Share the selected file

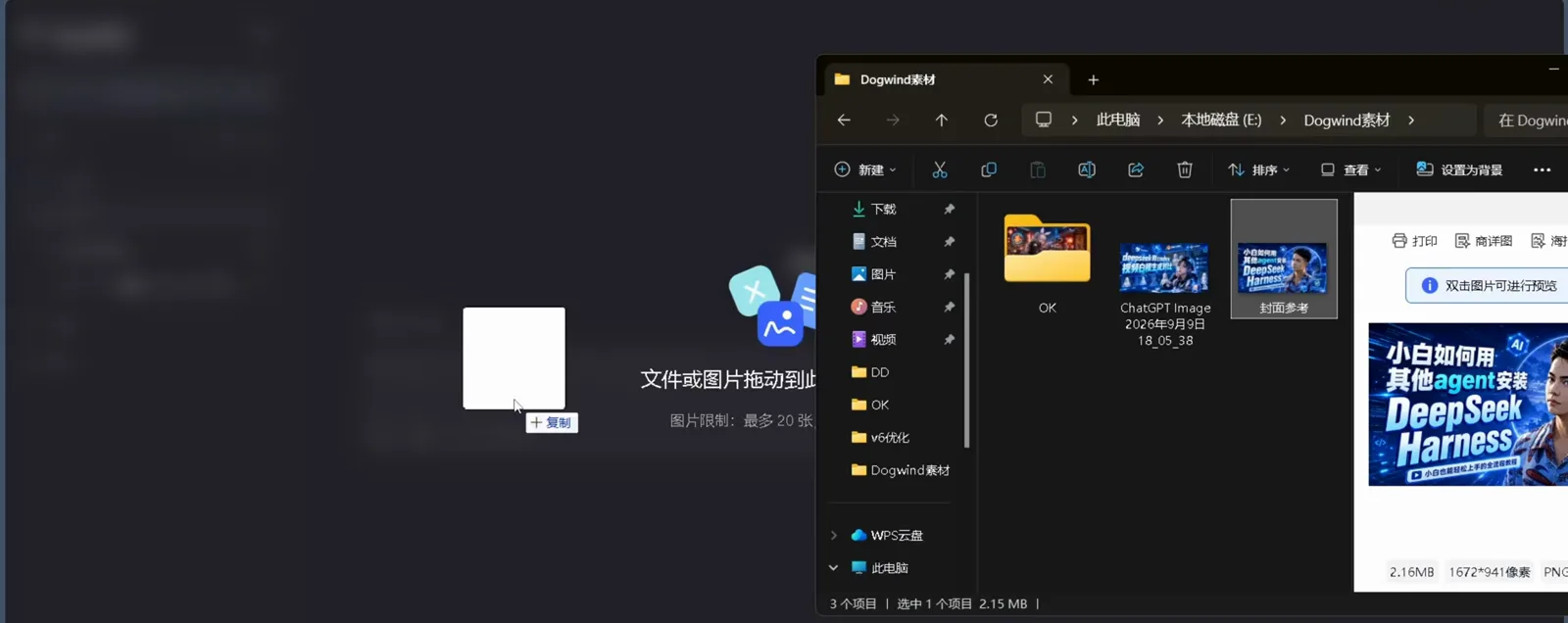click(1136, 169)
